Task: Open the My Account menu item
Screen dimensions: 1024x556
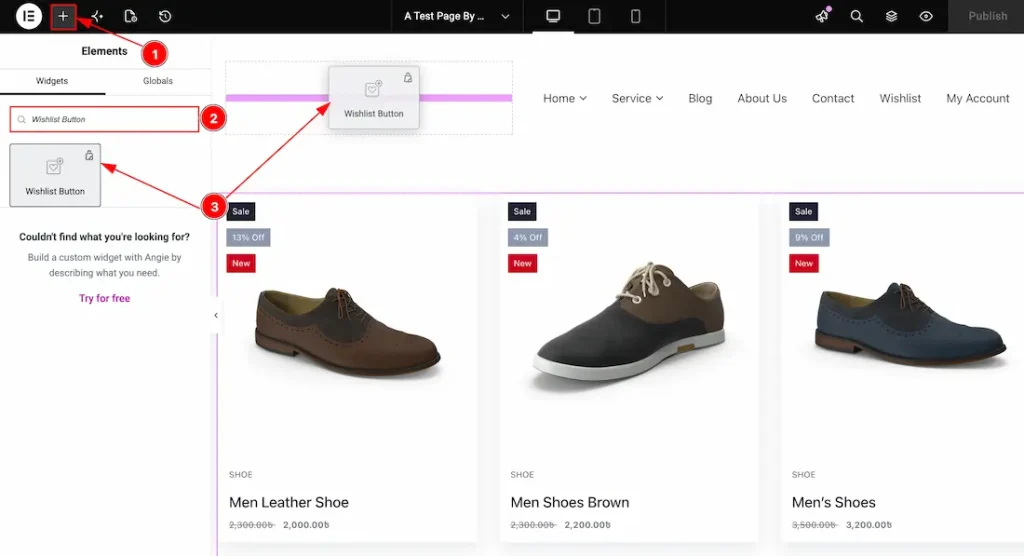Action: coord(978,99)
